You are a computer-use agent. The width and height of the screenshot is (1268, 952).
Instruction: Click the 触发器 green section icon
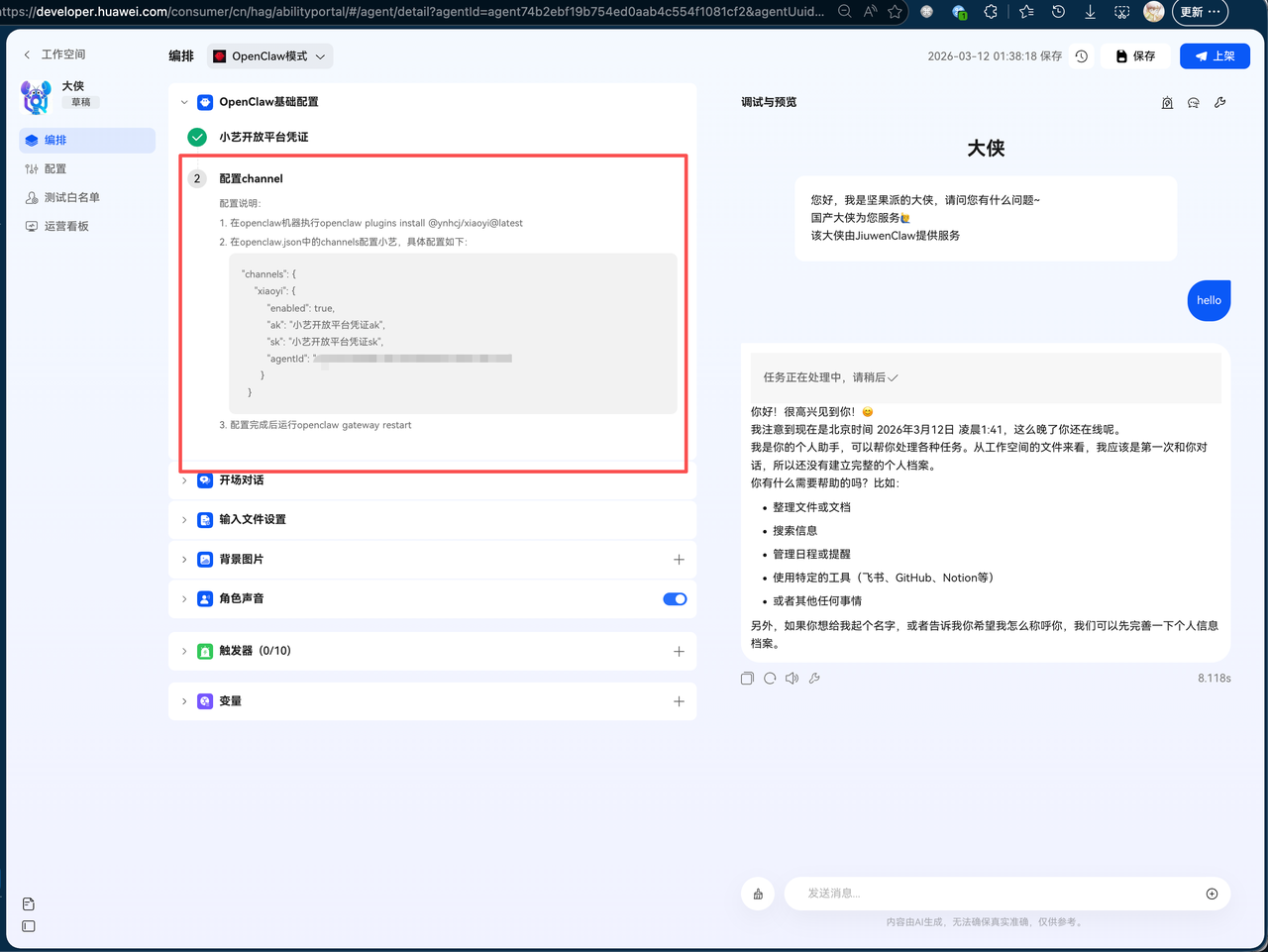pos(205,652)
